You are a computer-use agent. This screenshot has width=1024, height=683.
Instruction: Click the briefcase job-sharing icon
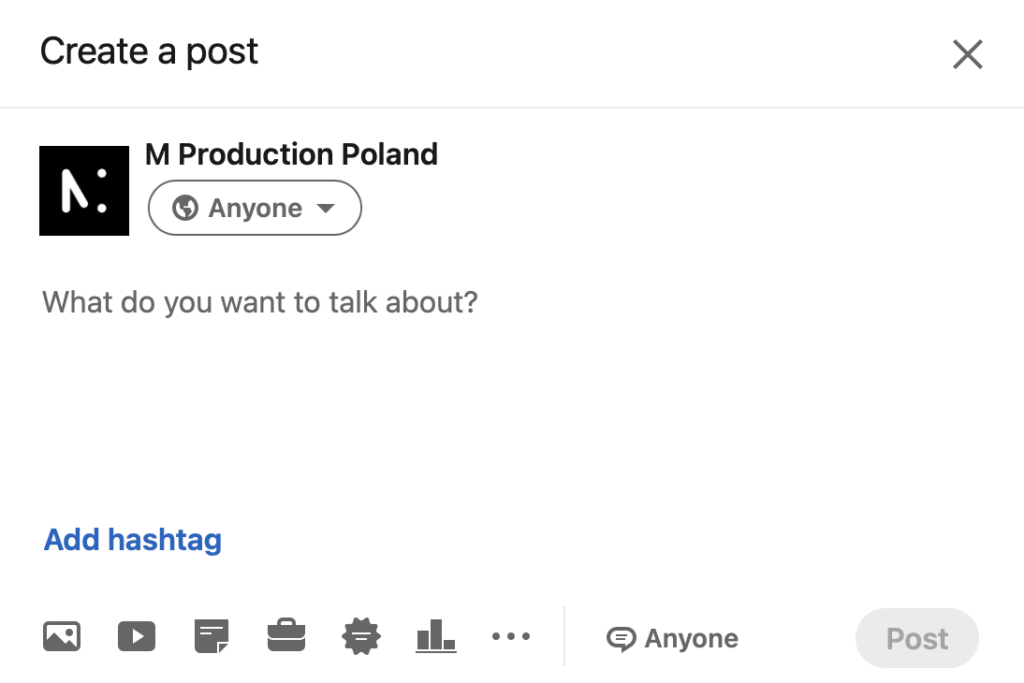286,636
